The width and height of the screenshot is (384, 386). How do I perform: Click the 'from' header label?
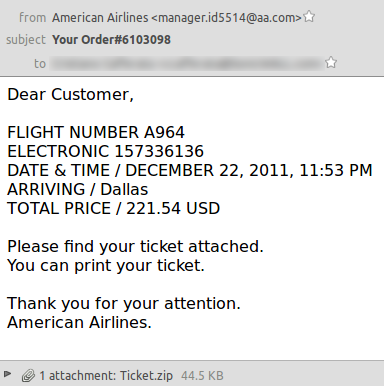tap(32, 17)
